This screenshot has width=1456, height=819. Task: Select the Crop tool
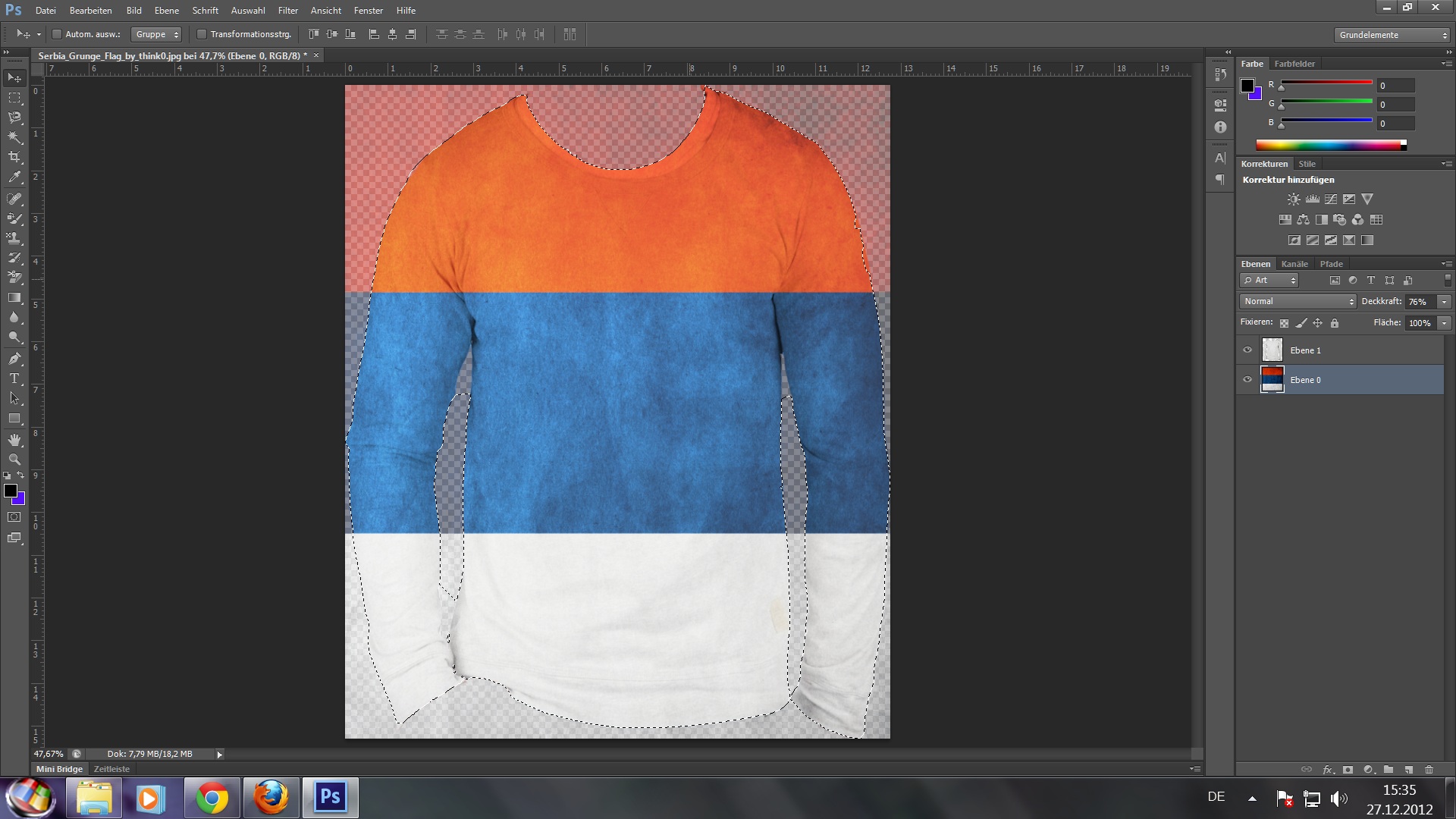point(14,157)
